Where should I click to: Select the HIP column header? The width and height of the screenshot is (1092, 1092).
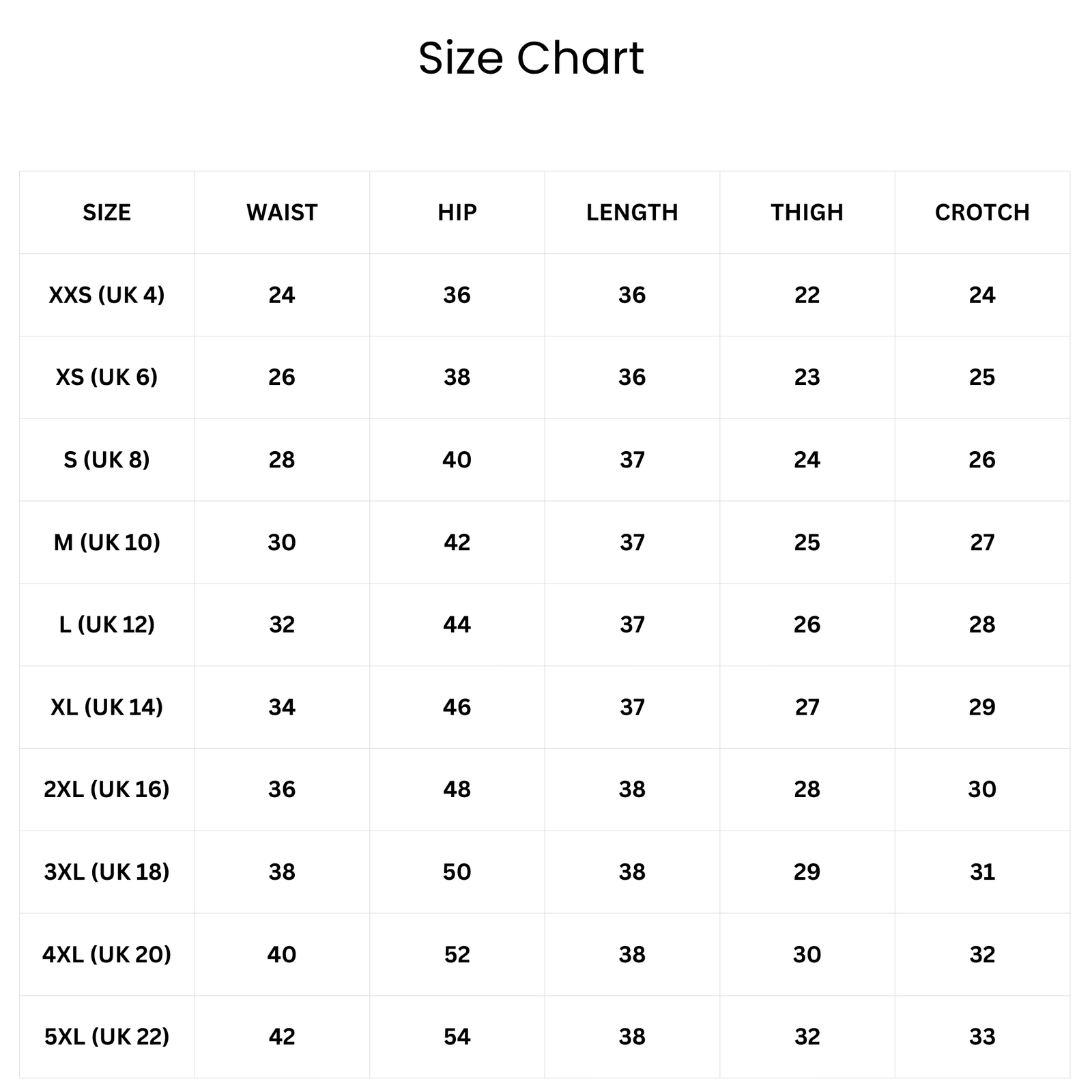click(x=457, y=212)
